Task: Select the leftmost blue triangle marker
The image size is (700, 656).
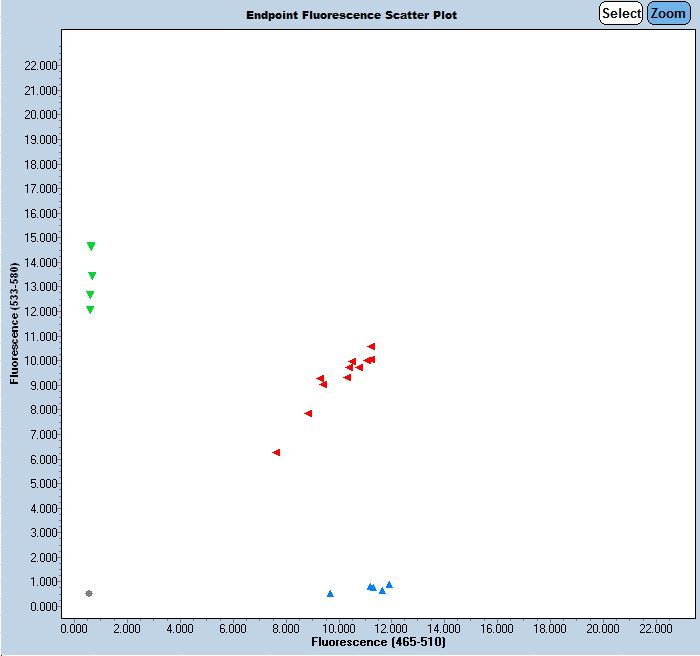Action: click(x=330, y=594)
